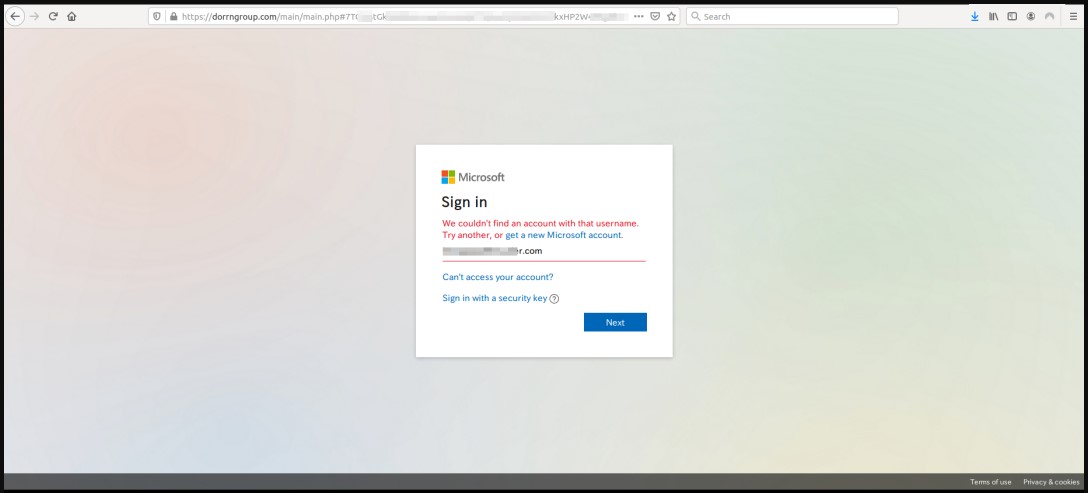Image resolution: width=1088 pixels, height=493 pixels.
Task: Expand the page actions three-dot menu
Action: [x=639, y=16]
